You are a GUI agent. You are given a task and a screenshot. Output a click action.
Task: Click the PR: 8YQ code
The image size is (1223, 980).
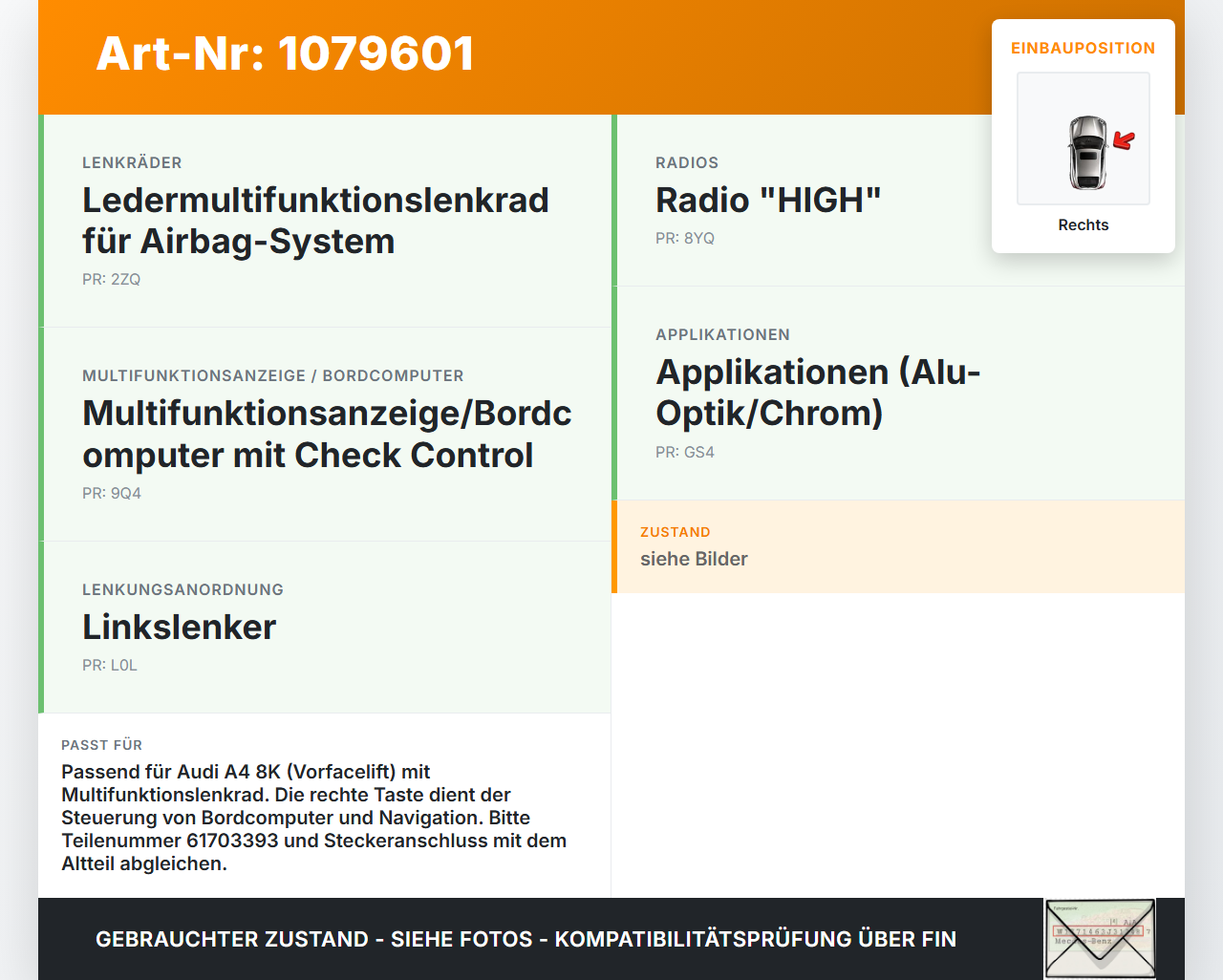point(685,239)
